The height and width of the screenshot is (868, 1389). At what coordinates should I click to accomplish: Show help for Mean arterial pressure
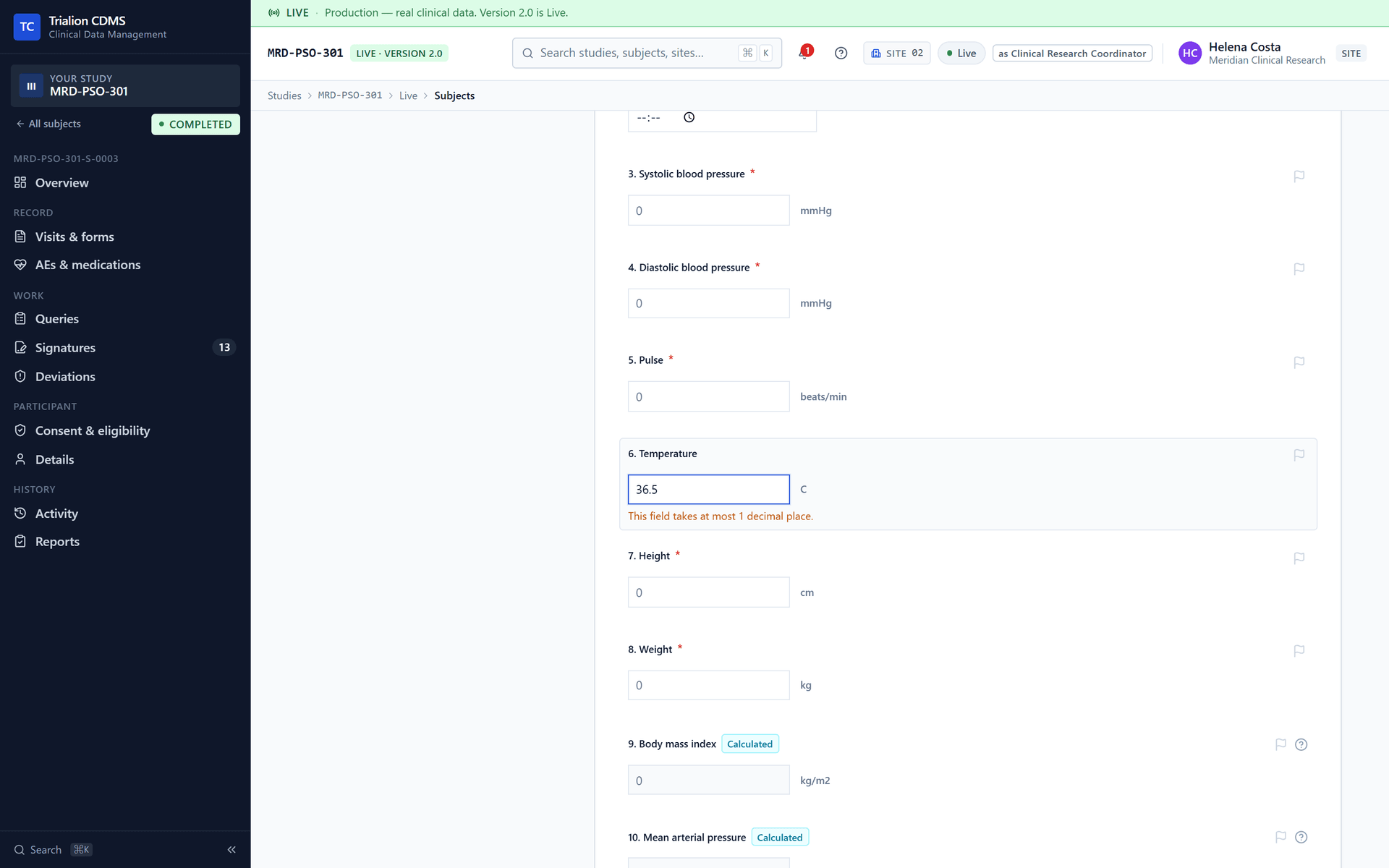point(1301,837)
